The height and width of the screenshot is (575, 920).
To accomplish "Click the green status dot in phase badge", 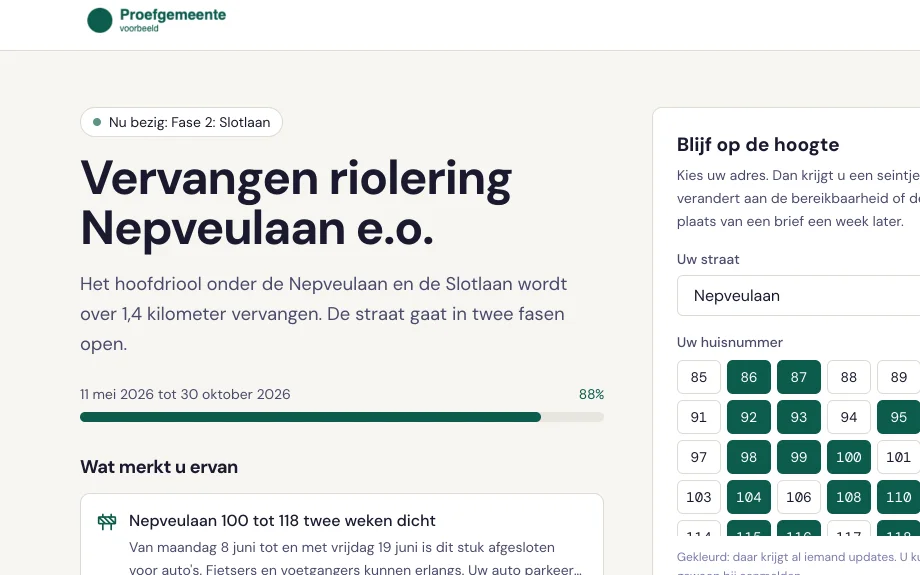I will 97,122.
